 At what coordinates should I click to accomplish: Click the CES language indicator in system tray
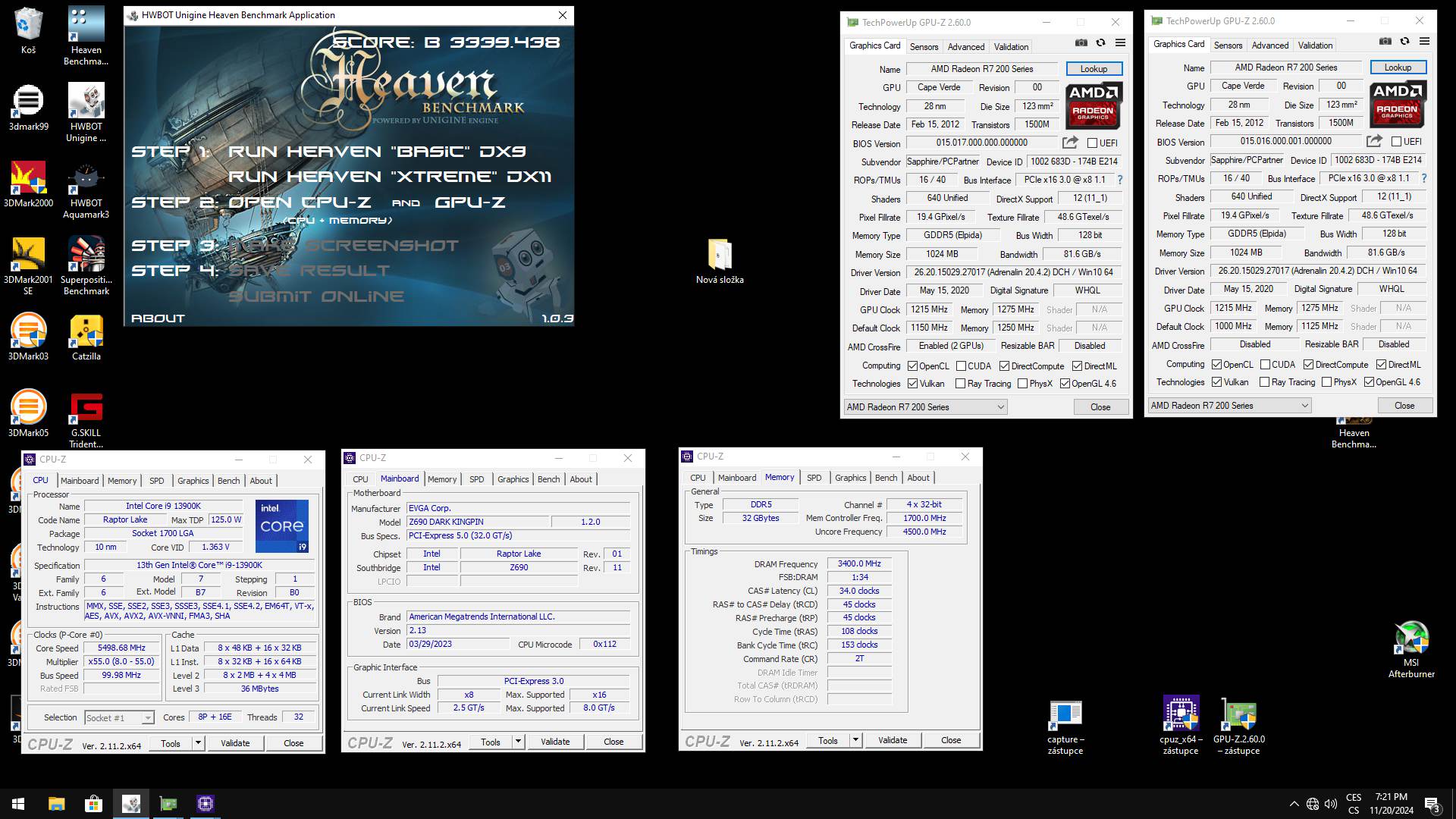1354,804
